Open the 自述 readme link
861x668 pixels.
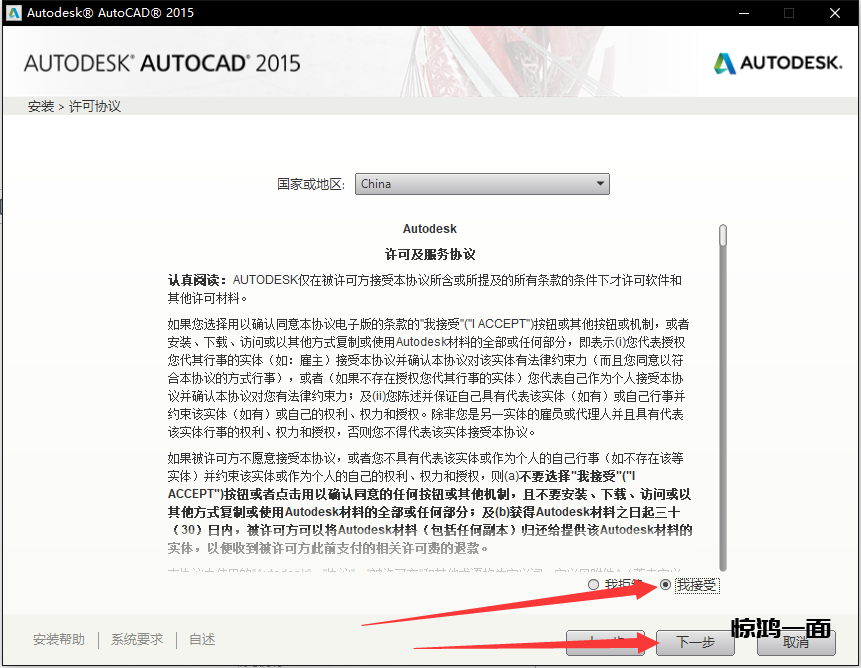[x=202, y=640]
